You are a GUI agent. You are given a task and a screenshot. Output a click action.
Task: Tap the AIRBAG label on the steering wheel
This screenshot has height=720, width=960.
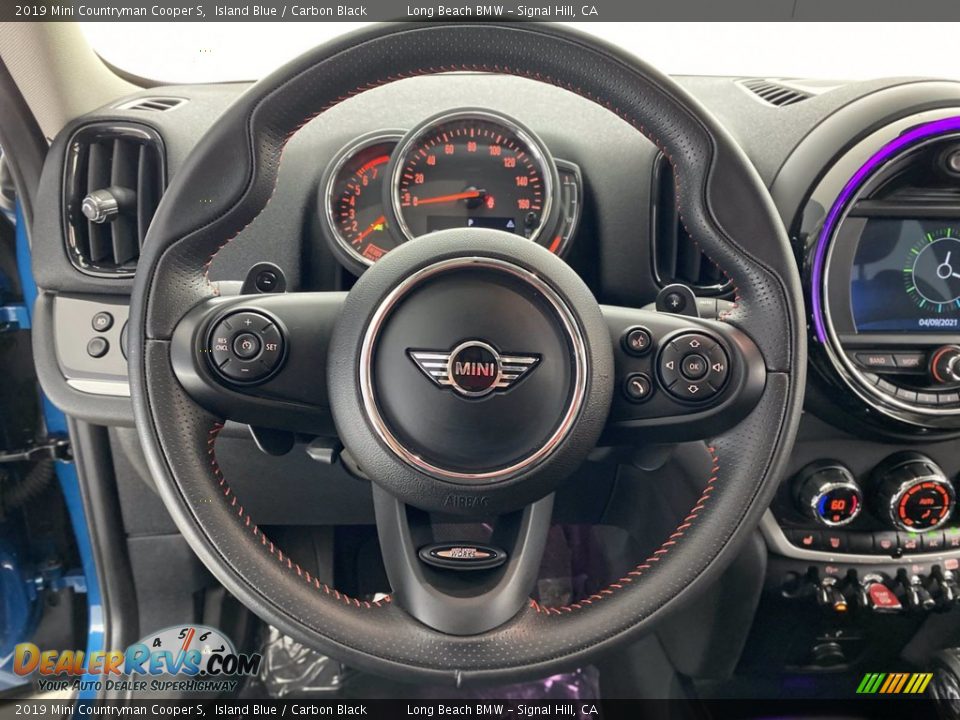click(466, 501)
